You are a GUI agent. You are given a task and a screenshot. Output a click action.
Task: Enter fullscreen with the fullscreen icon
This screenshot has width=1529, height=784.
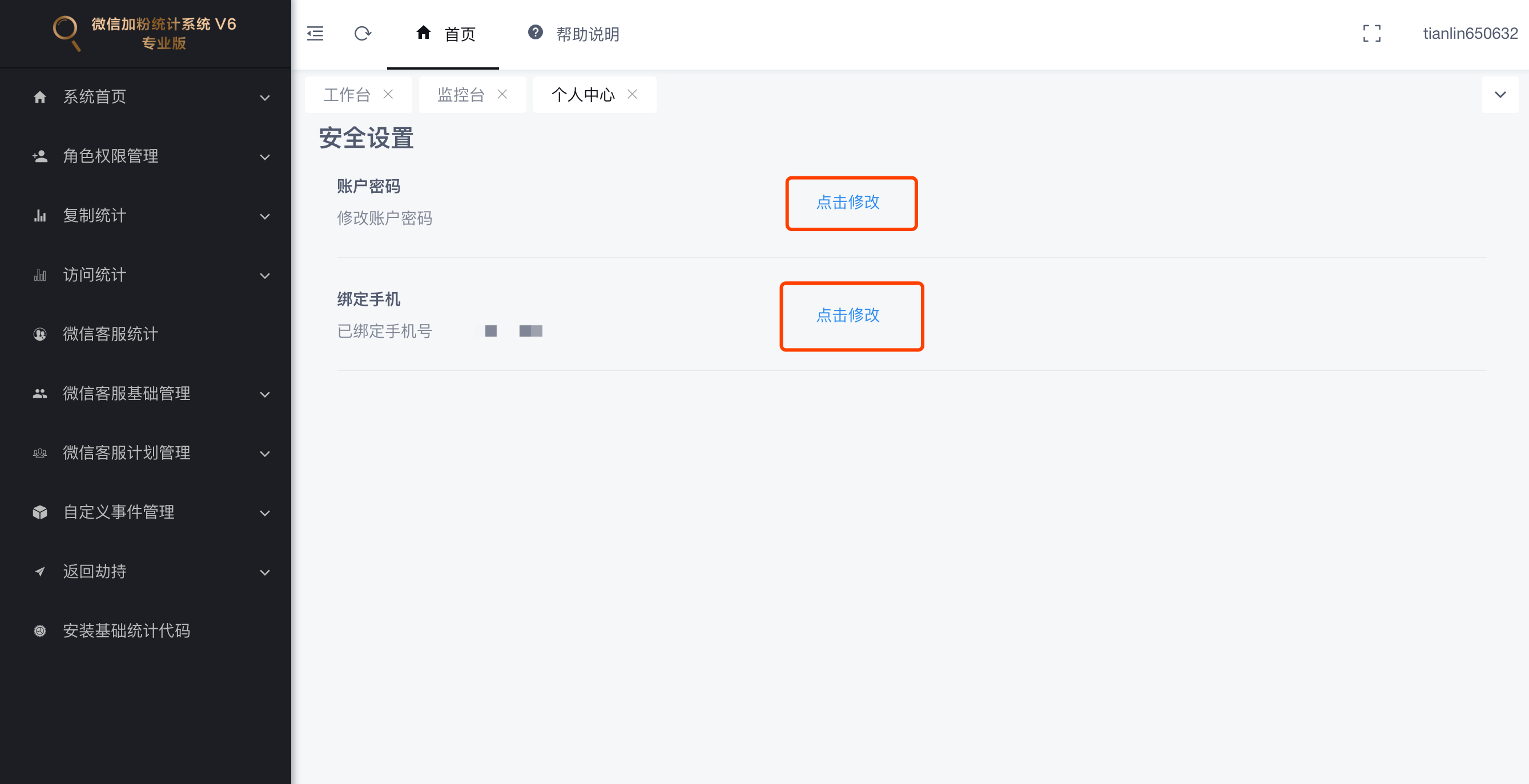(x=1372, y=34)
